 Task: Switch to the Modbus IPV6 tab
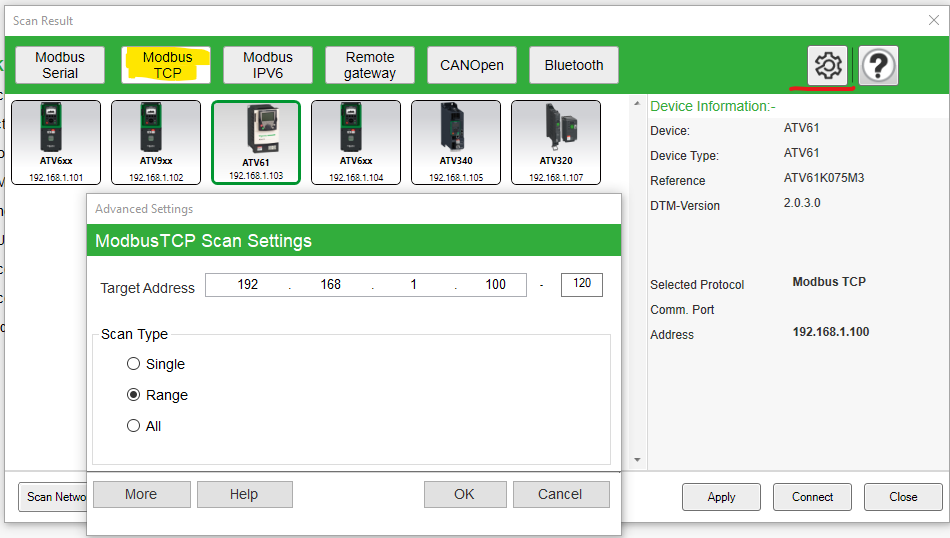pos(268,65)
